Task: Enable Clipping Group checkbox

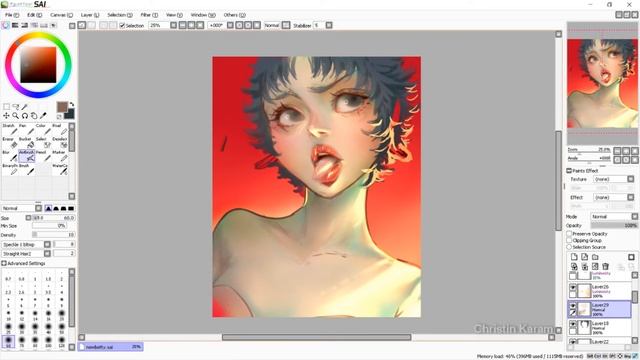Action: pos(569,240)
